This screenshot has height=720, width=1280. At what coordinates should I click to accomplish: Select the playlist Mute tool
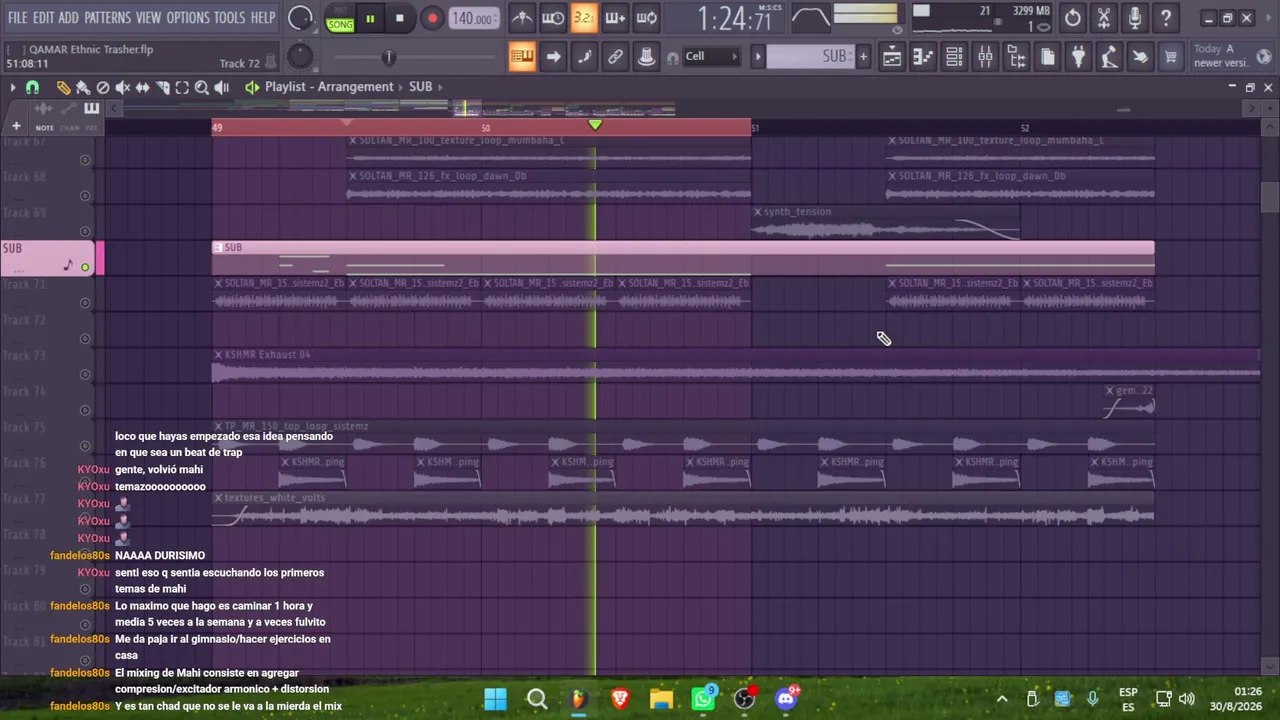tap(123, 88)
